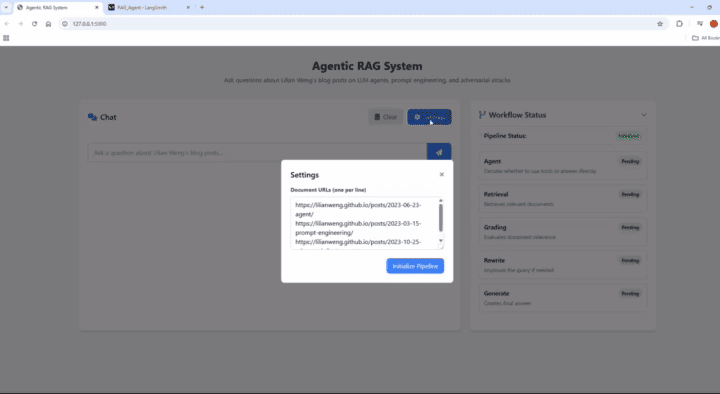720x394 pixels.
Task: Open the browser extensions menu
Action: (679, 24)
